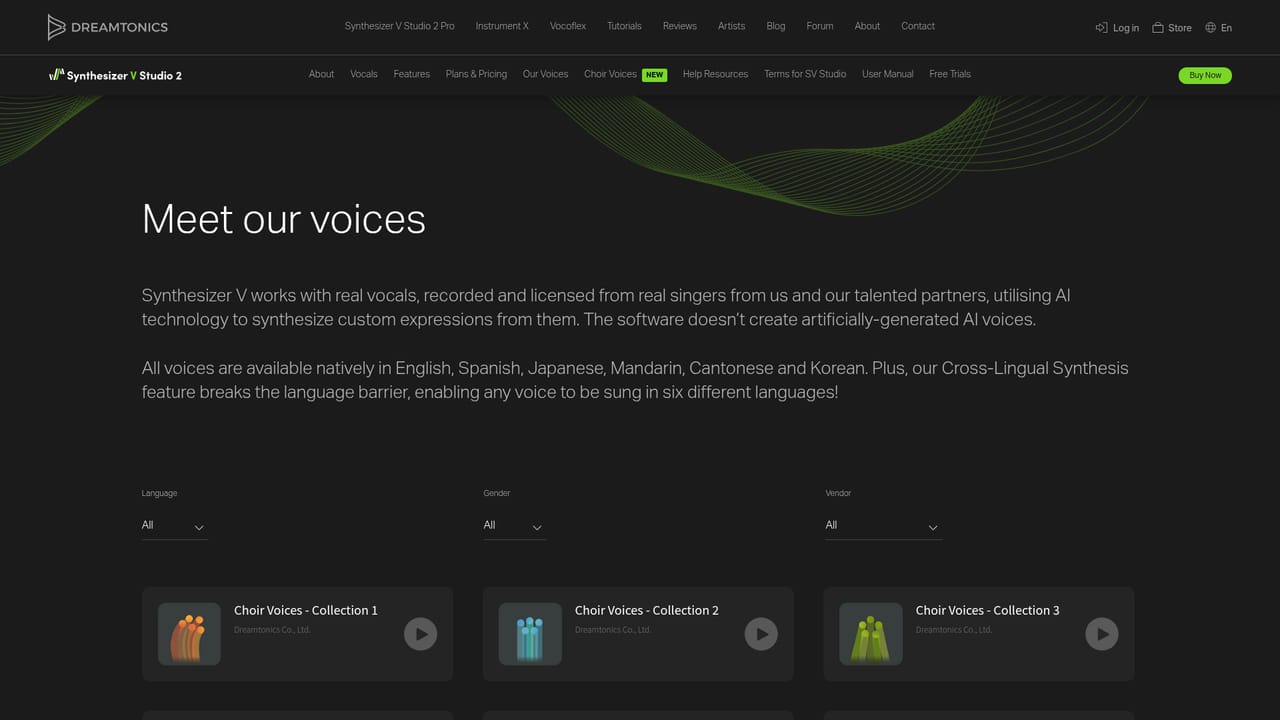Go to the Contact page
Viewport: 1280px width, 720px height.
point(918,26)
